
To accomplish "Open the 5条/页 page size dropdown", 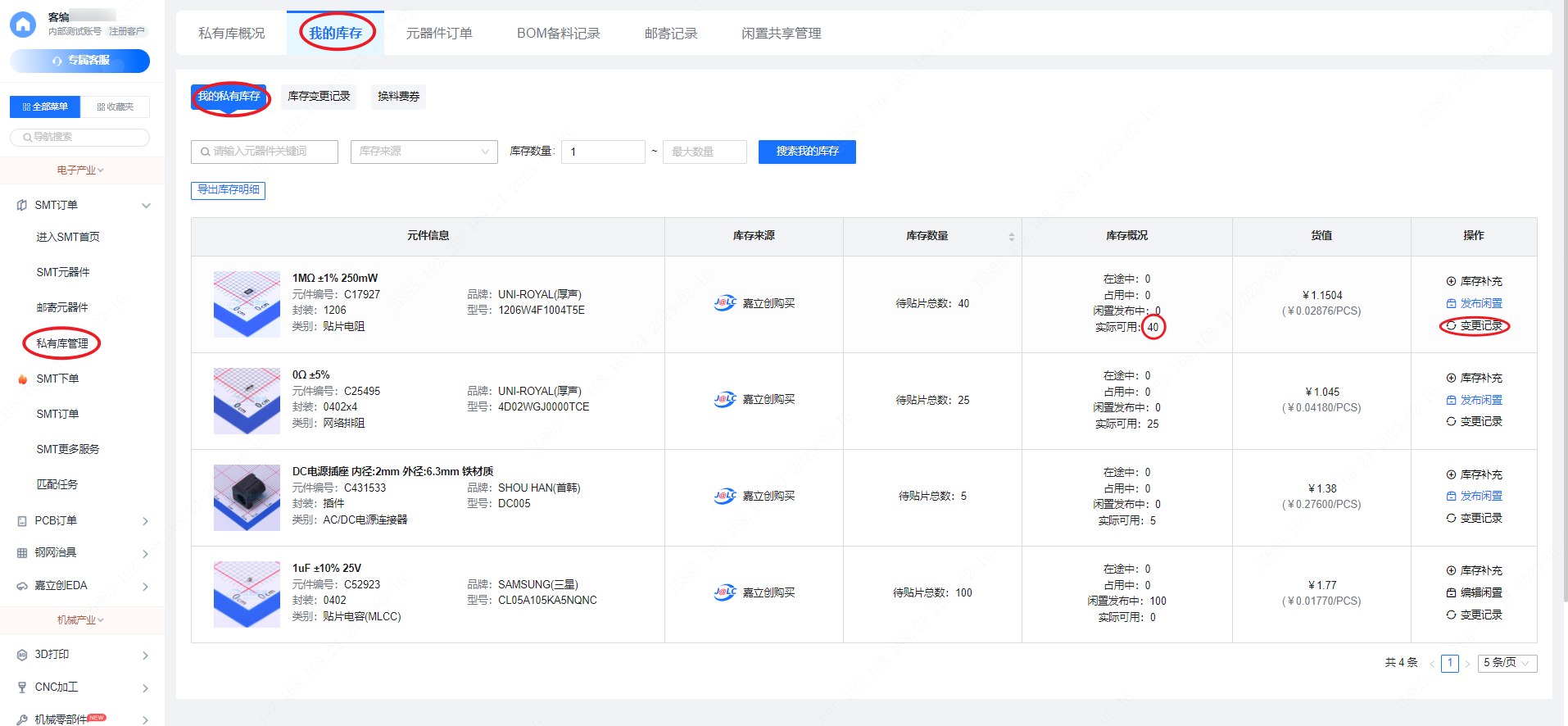I will (1507, 663).
